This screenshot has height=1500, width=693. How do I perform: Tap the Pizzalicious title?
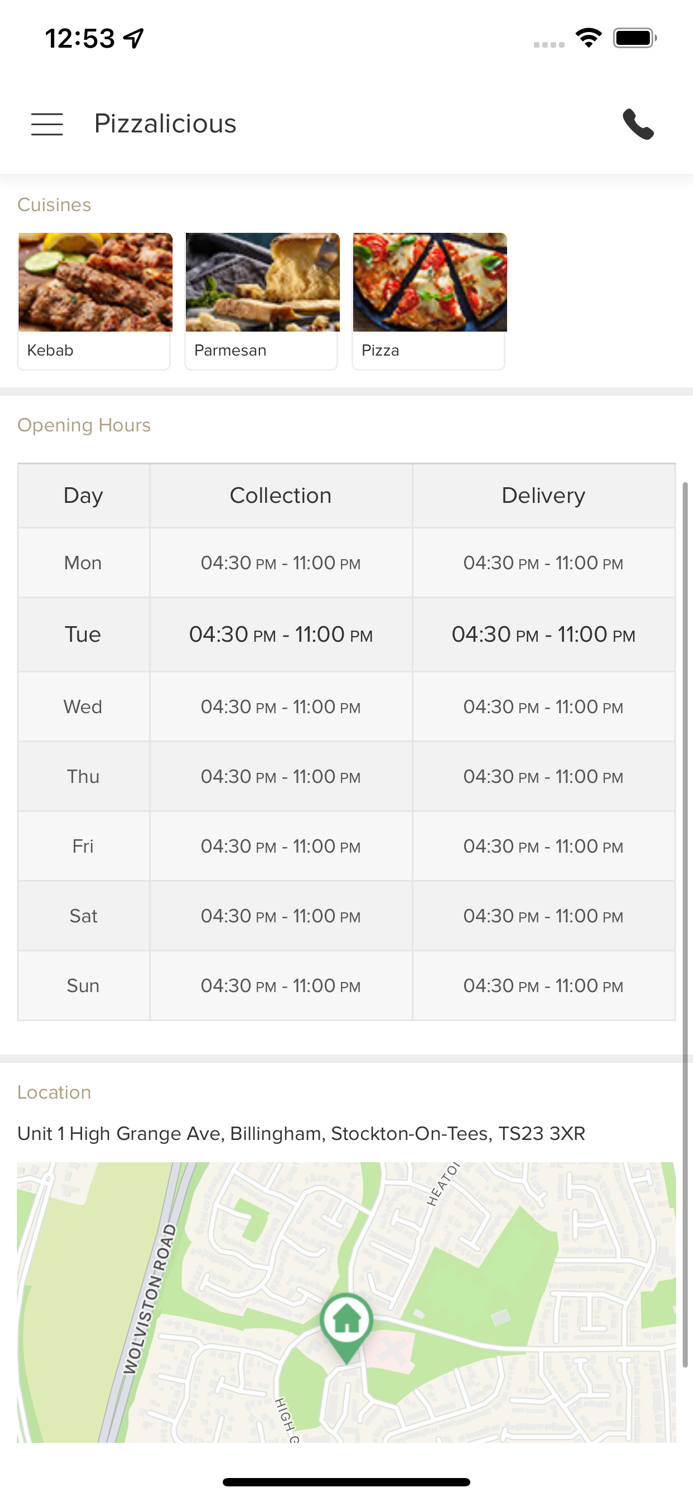point(165,124)
